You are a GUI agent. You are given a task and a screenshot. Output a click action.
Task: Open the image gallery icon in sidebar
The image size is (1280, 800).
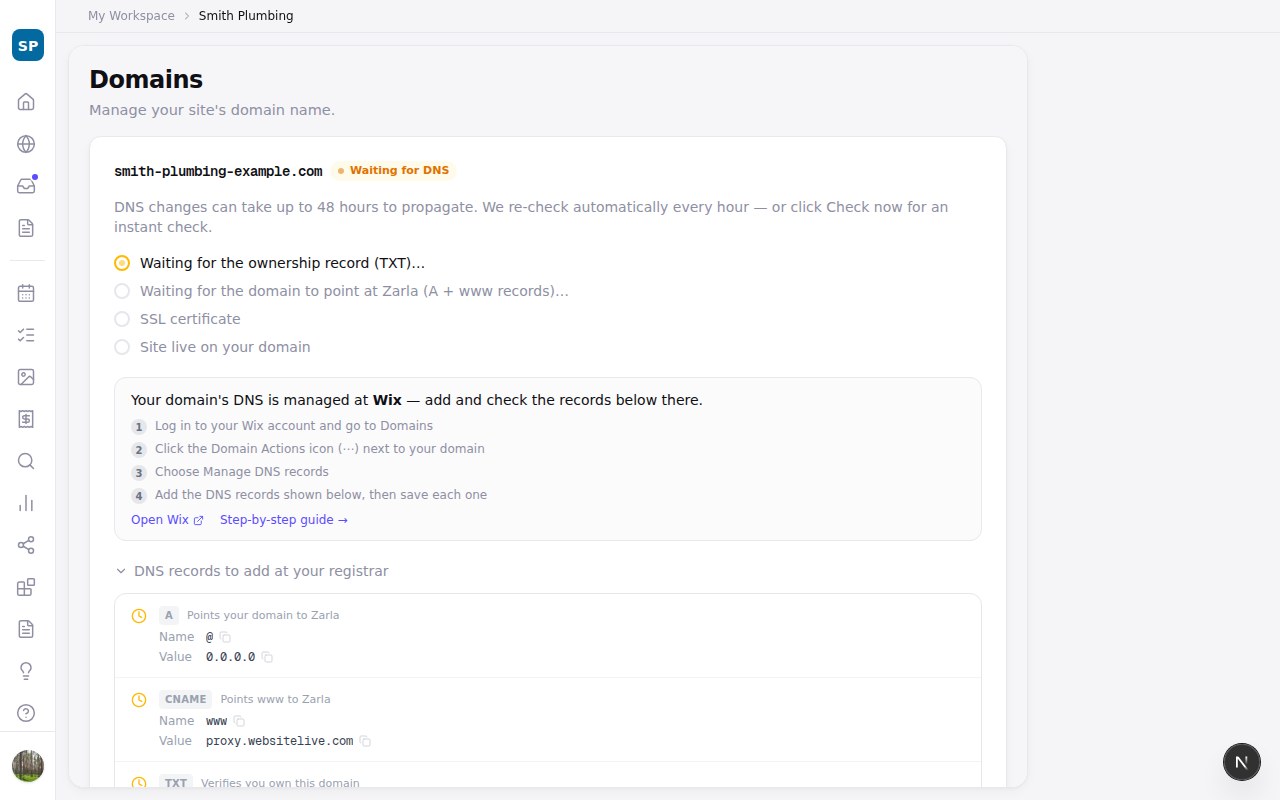point(26,377)
